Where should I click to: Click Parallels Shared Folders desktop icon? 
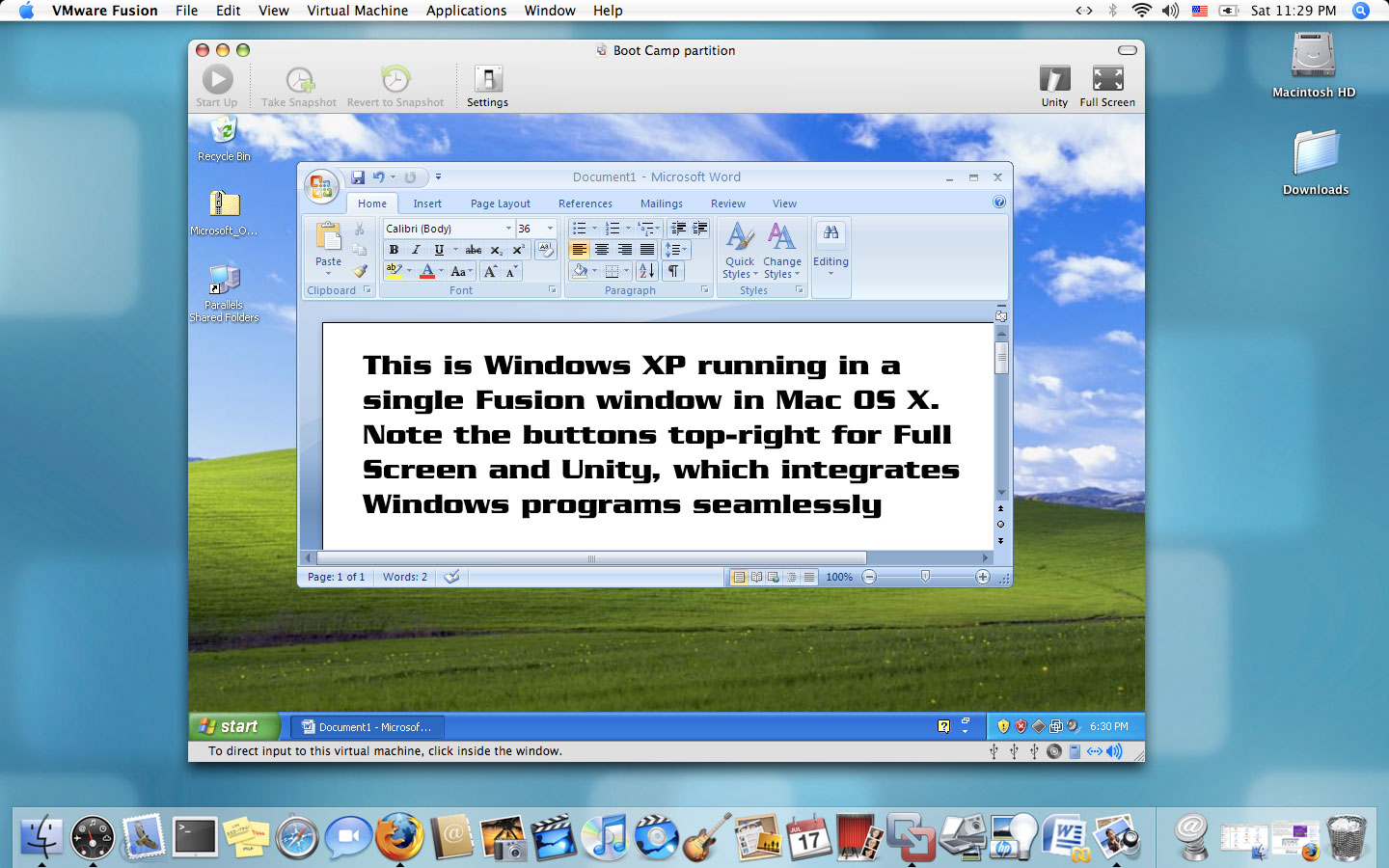(224, 293)
